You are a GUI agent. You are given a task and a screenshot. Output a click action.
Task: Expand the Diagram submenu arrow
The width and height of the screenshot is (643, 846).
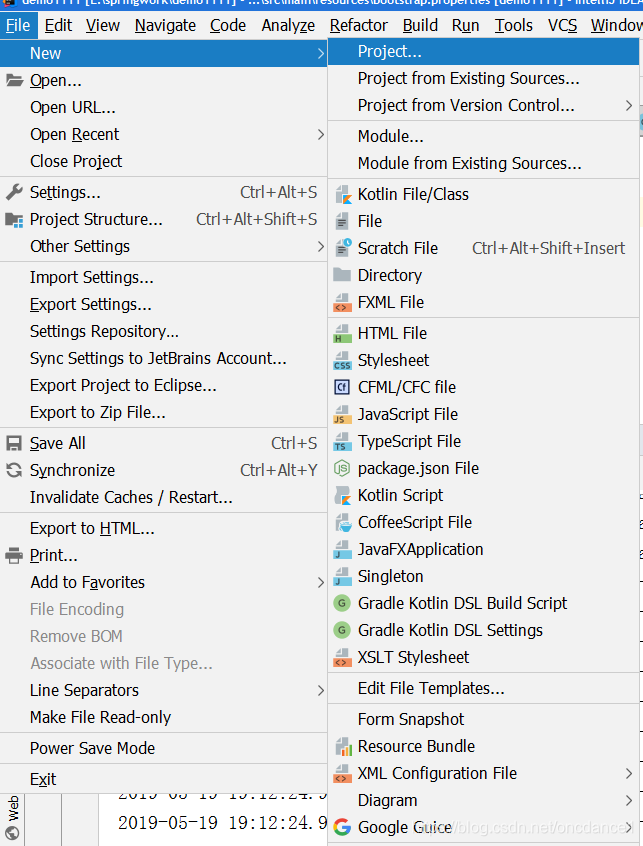[628, 800]
